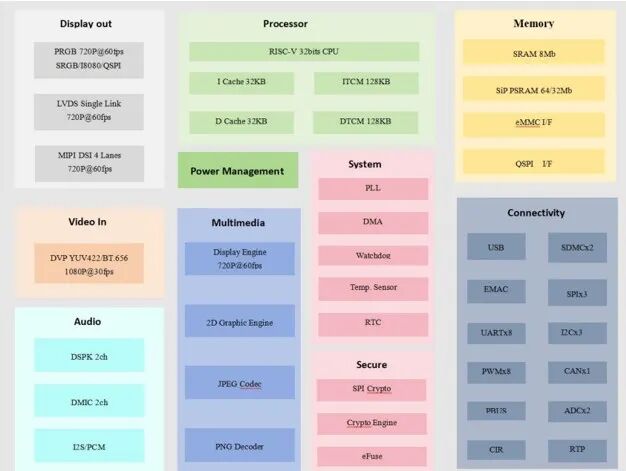
Task: Click the SPI Crypto block
Action: click(x=373, y=389)
